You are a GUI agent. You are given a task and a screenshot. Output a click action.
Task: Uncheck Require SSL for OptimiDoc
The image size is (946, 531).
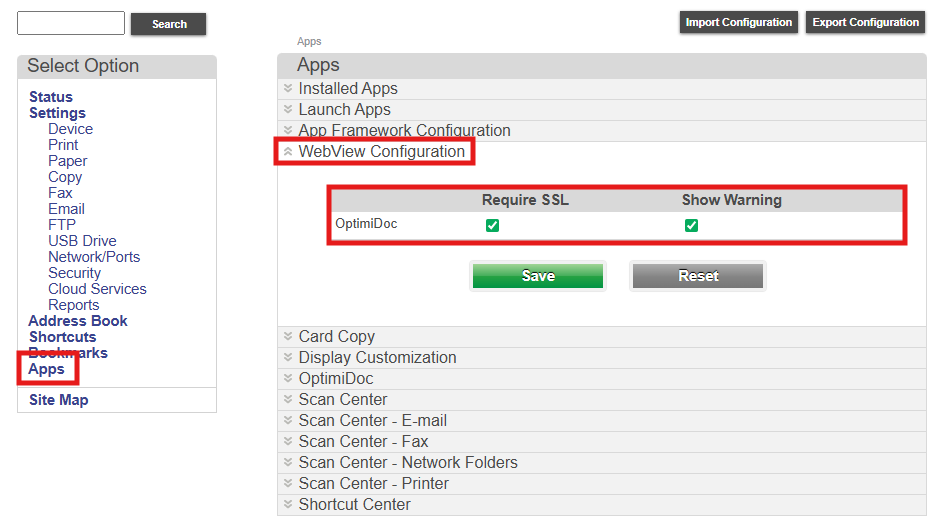click(x=492, y=226)
